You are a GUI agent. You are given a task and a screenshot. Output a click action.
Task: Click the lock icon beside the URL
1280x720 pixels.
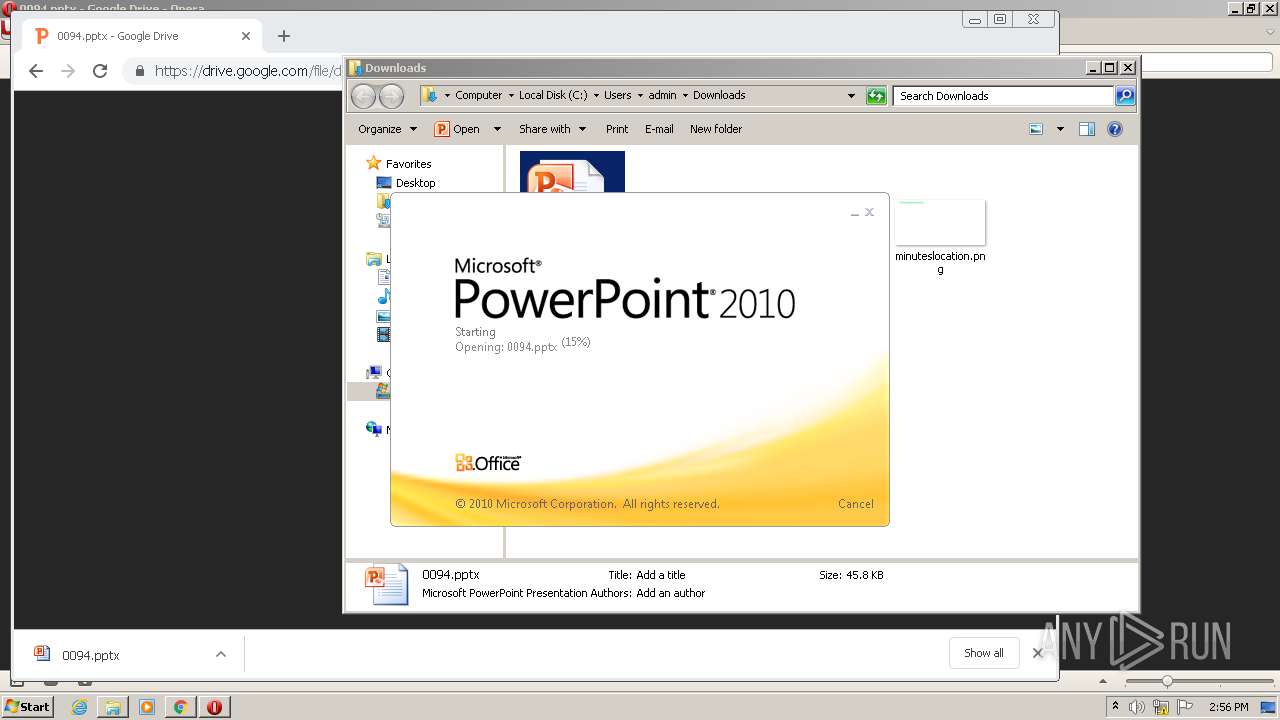pos(140,71)
